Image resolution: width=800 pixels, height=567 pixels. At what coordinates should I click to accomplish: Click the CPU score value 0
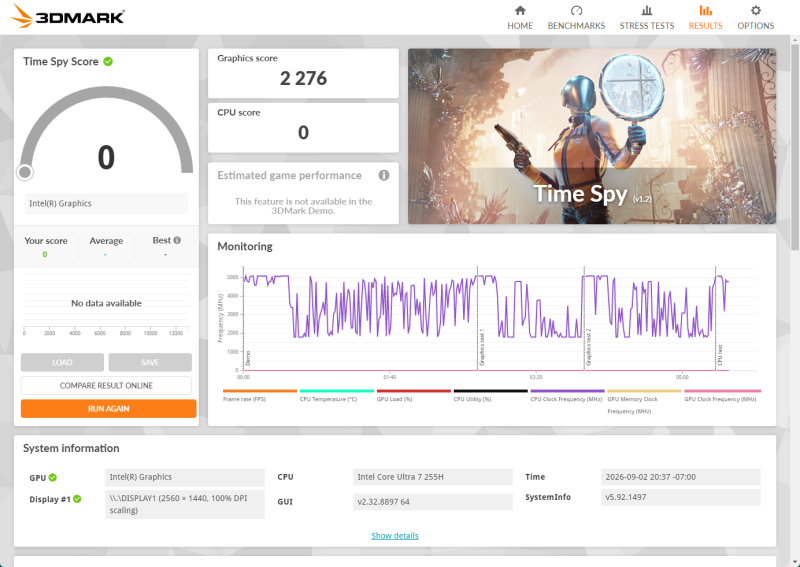[x=303, y=133]
